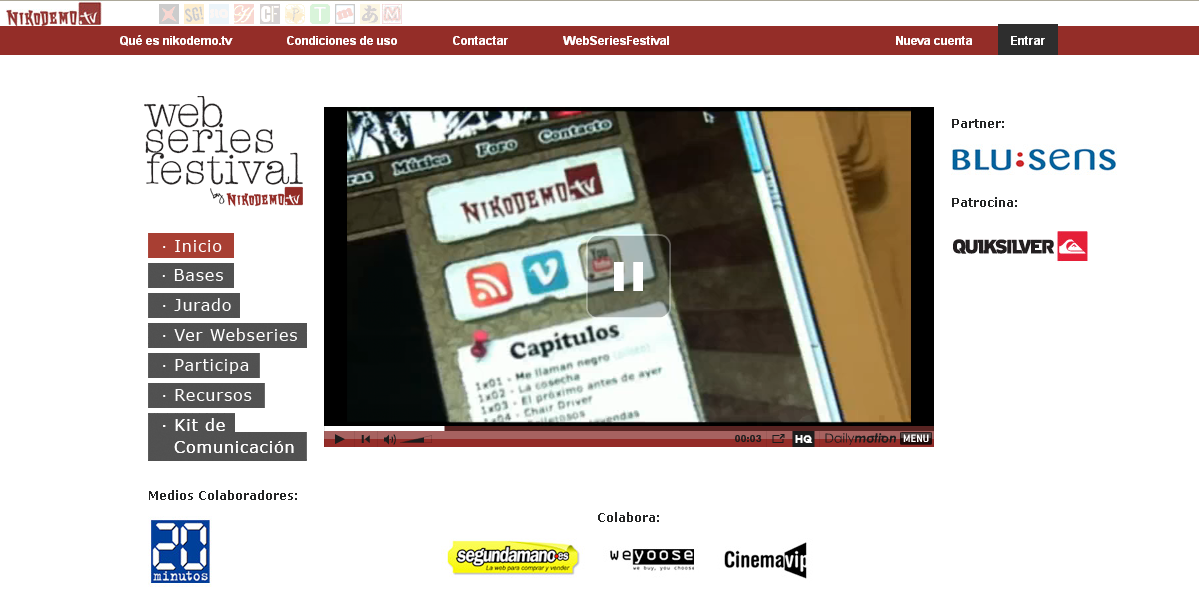The height and width of the screenshot is (605, 1199).
Task: Select WebSeriesFestival in the top navigation
Action: (616, 41)
